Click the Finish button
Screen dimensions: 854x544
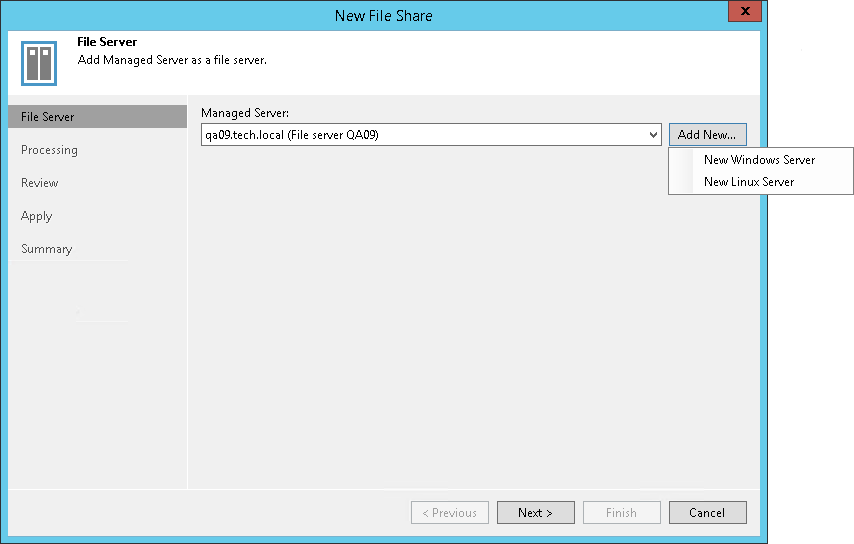tap(621, 512)
